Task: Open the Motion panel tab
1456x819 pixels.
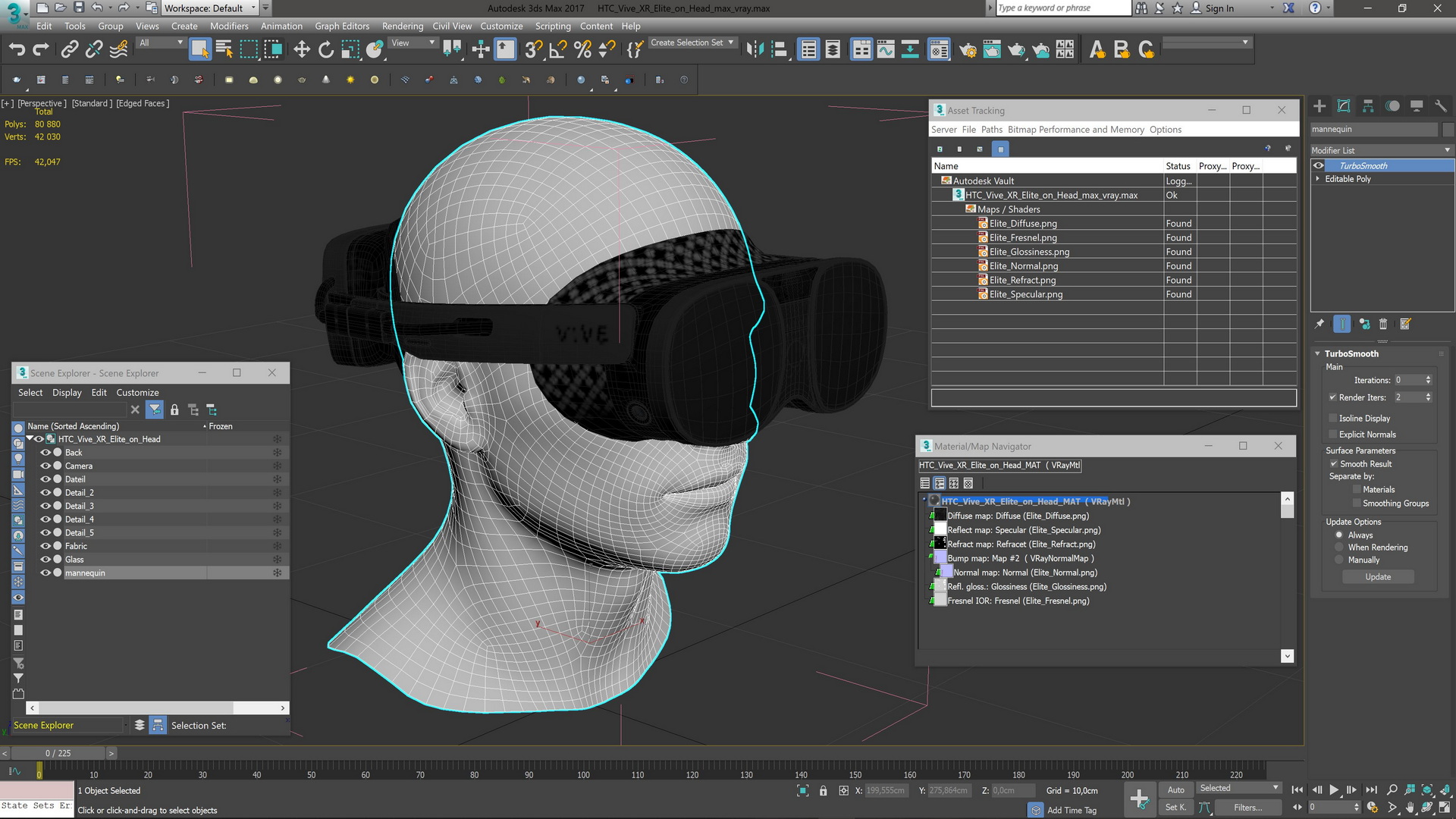Action: pyautogui.click(x=1392, y=106)
